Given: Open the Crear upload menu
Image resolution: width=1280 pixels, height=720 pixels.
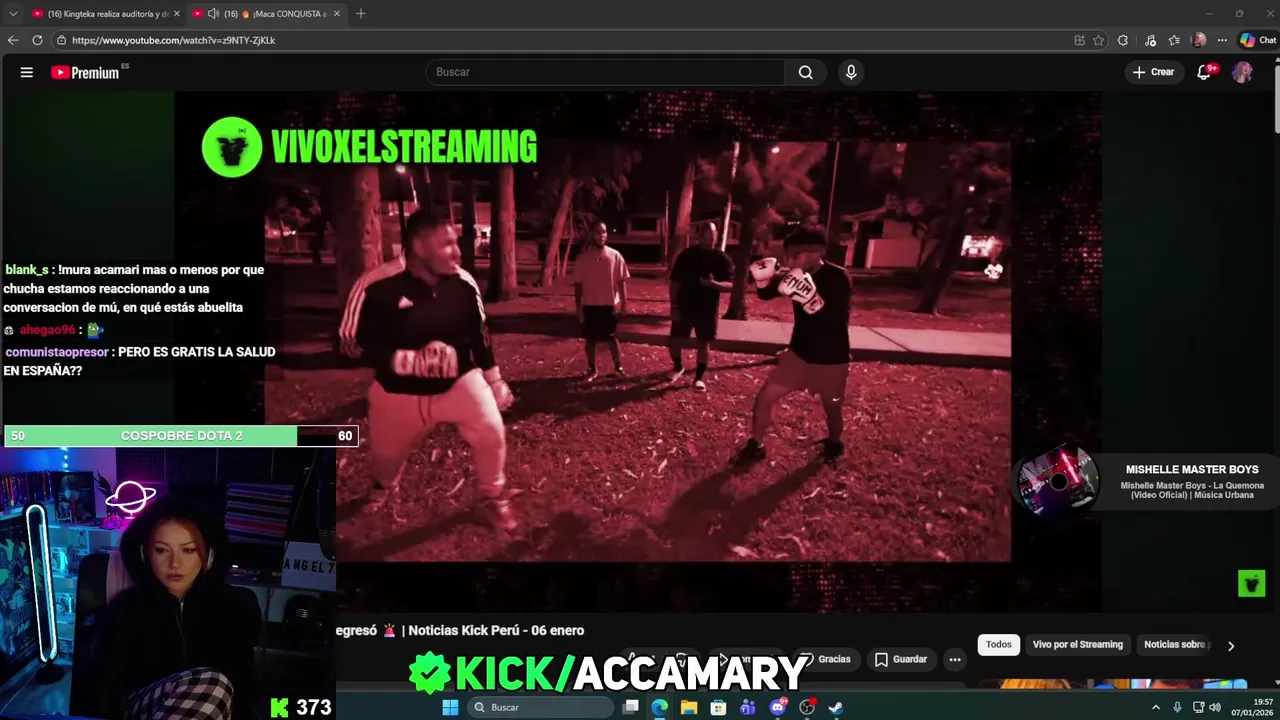Looking at the screenshot, I should (x=1153, y=72).
